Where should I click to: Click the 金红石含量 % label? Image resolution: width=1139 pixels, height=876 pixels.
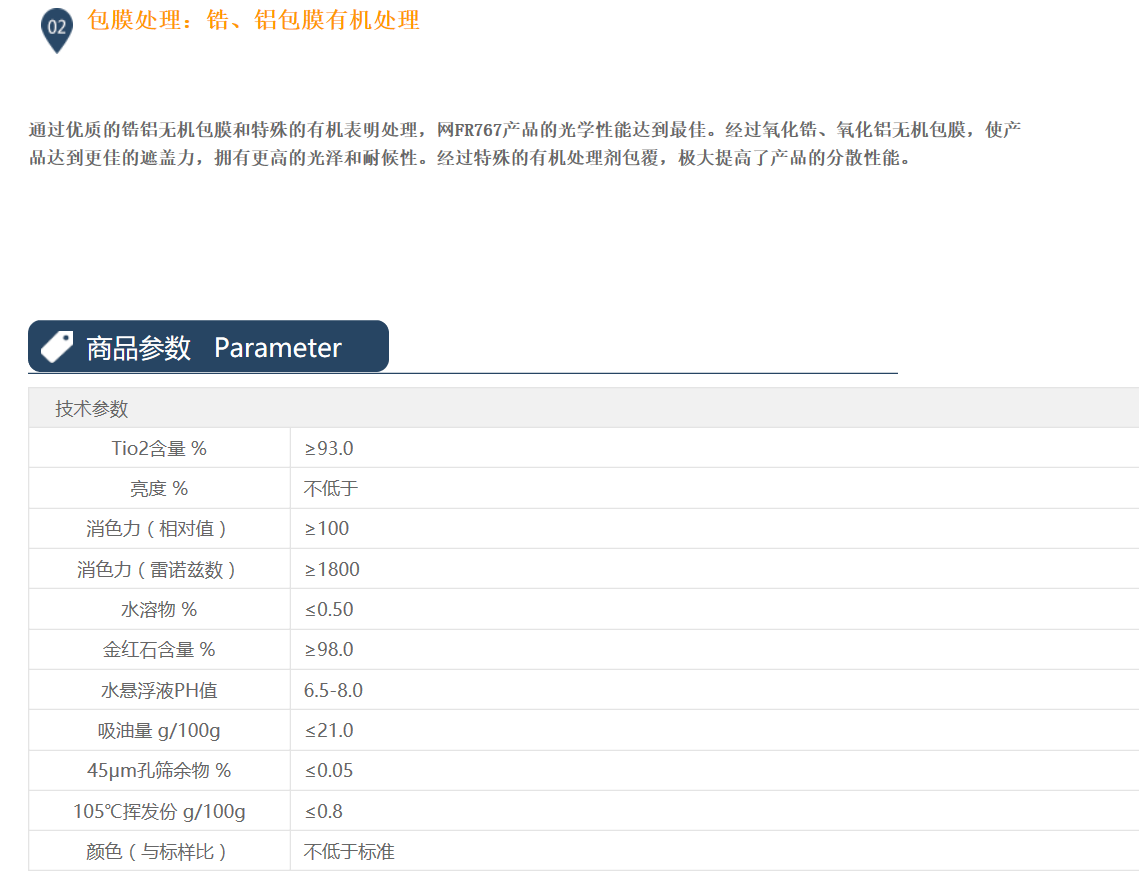coord(159,649)
